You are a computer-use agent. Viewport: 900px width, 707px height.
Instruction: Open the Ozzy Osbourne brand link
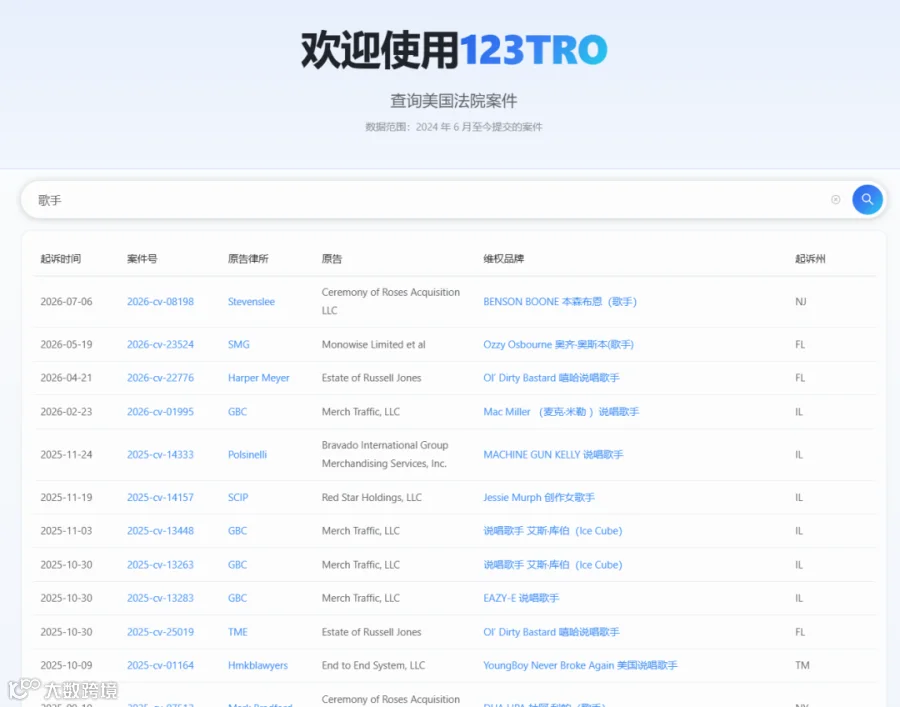coord(558,344)
